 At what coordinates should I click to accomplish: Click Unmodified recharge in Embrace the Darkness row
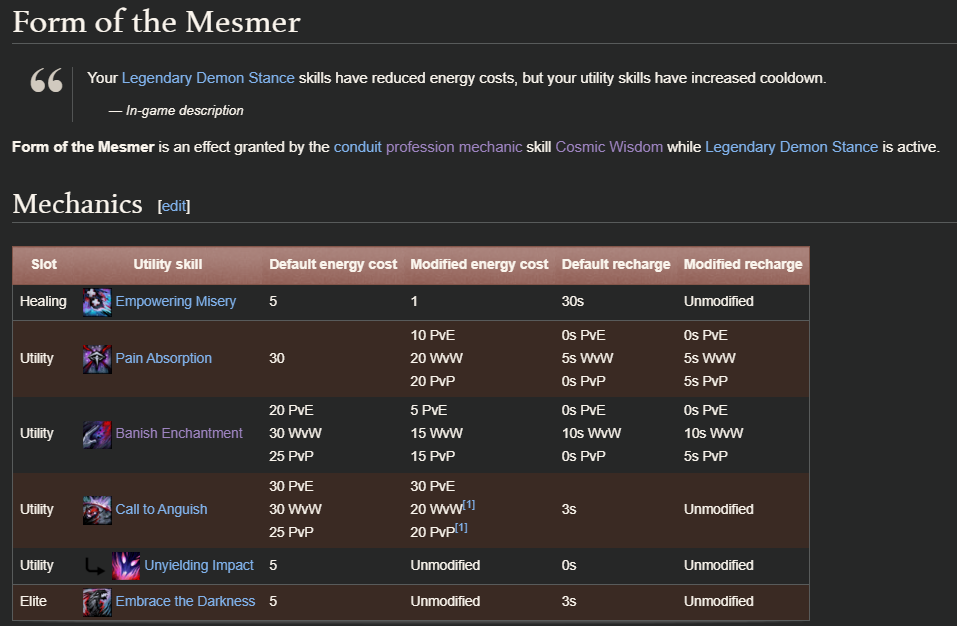click(718, 602)
